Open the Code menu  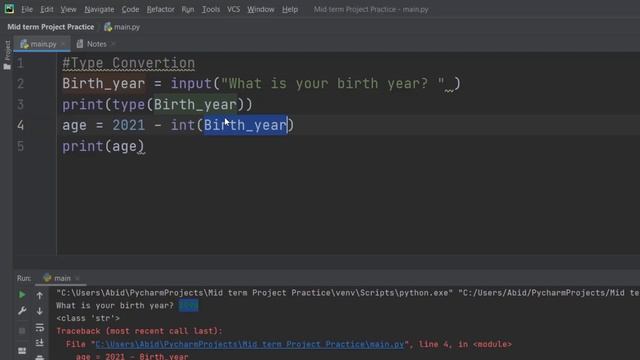pos(130,9)
